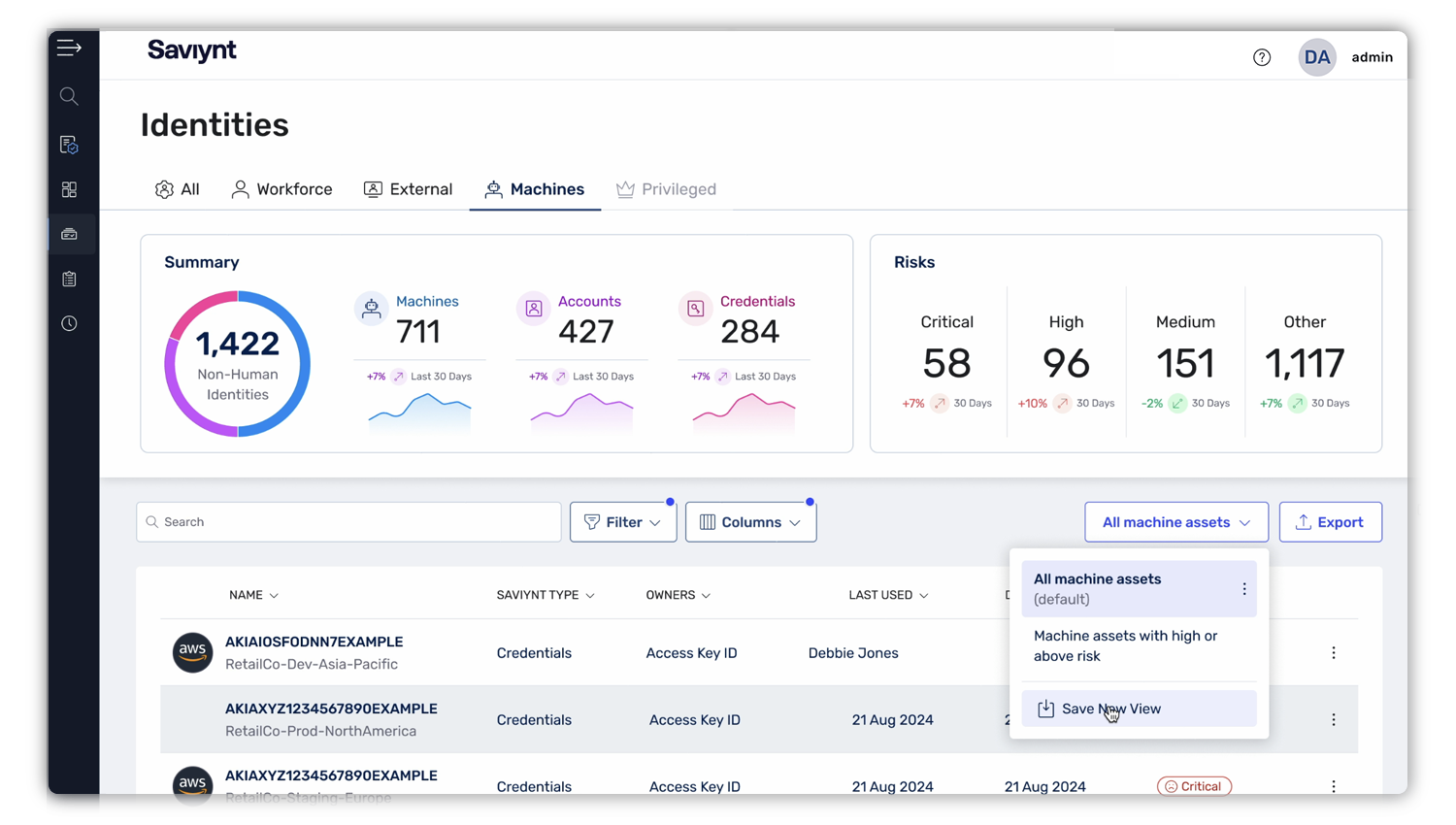Click the Machines robot icon in Summary
Viewport: 1456px width, 825px height.
click(371, 309)
